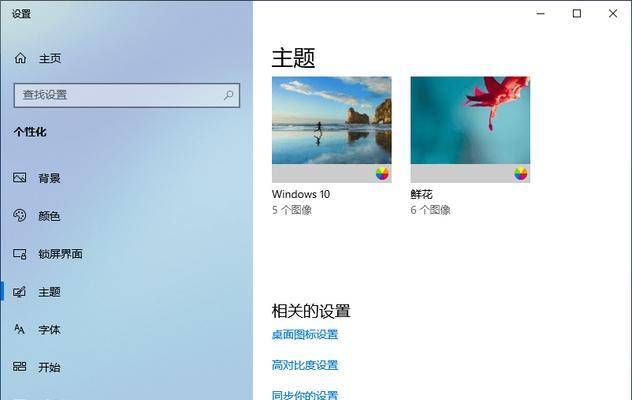Select the 字体 font icon

point(19,329)
